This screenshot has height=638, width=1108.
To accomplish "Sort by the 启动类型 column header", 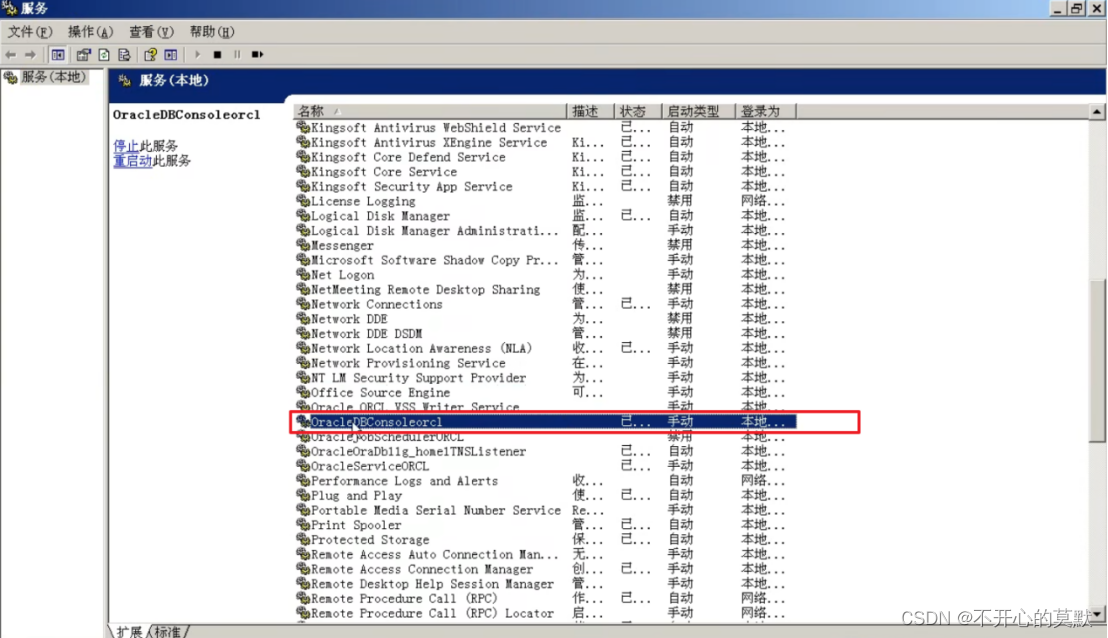I will point(698,111).
